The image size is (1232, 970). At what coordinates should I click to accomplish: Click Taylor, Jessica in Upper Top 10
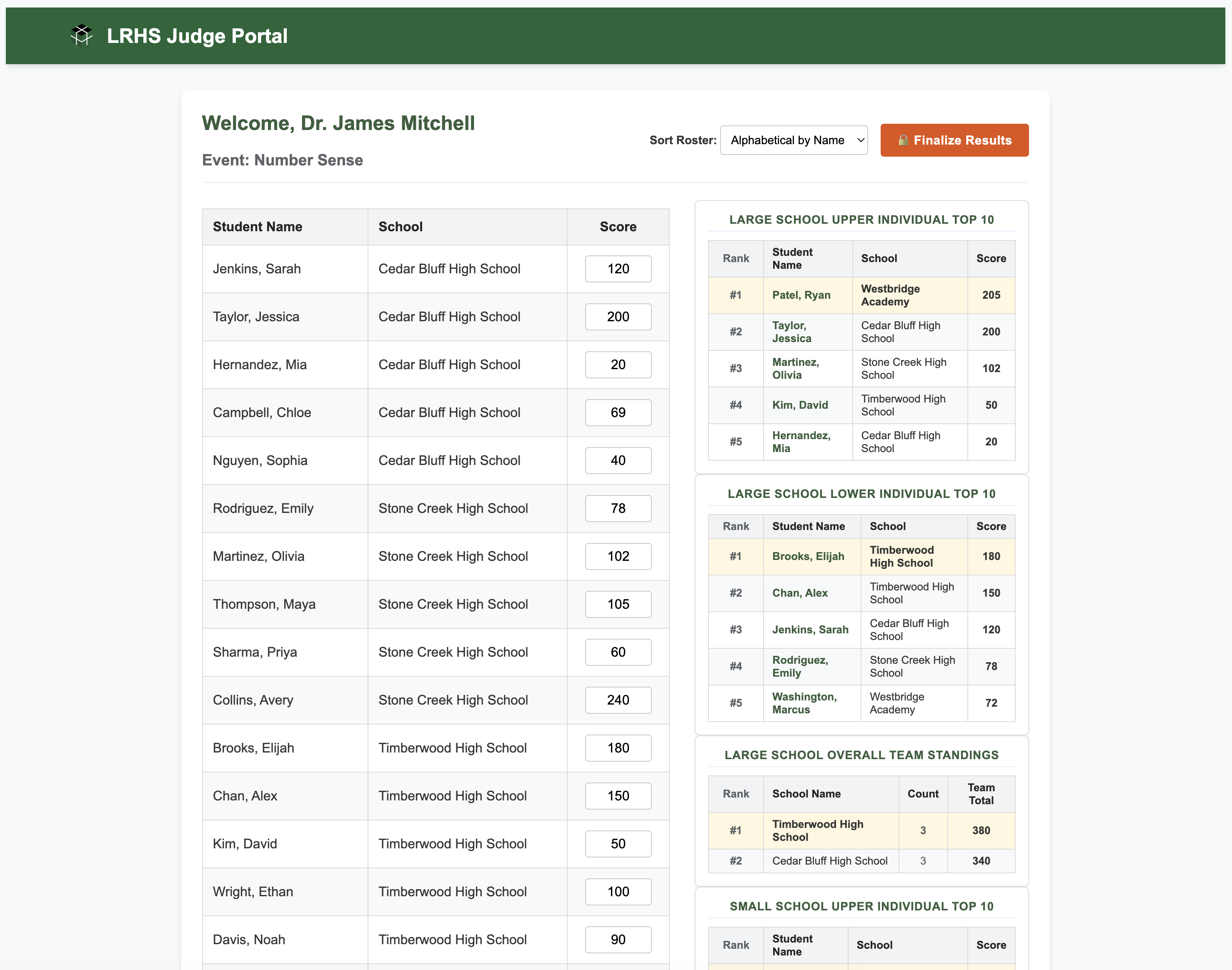click(792, 332)
